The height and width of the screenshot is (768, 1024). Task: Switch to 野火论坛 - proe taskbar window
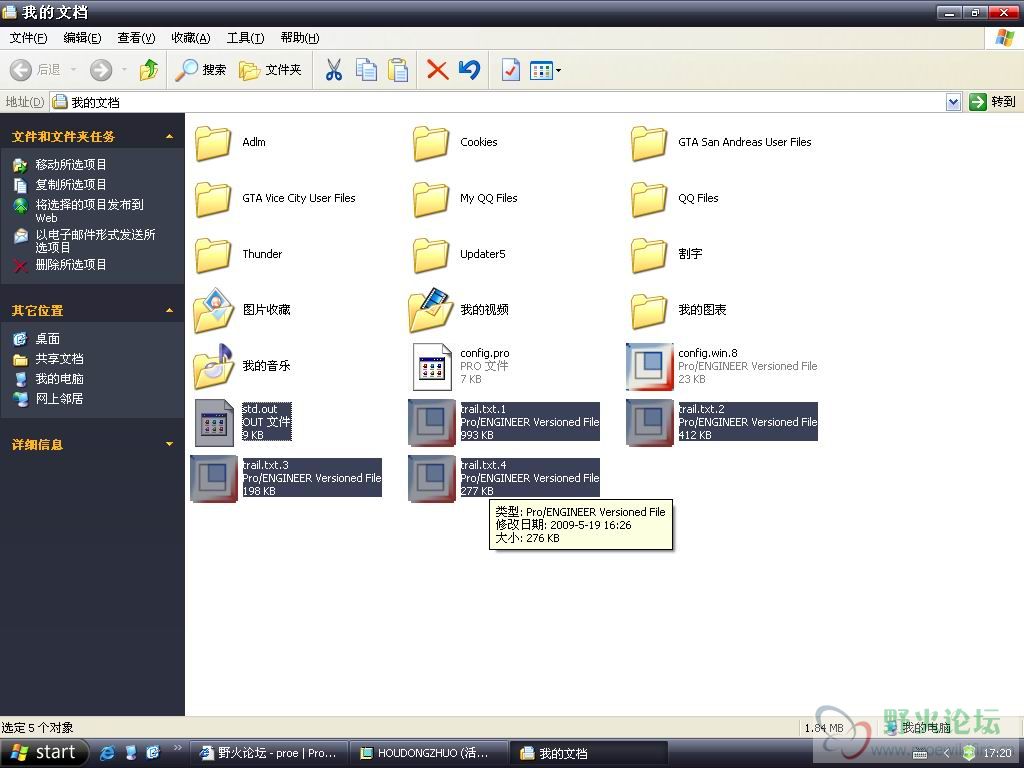[268, 753]
